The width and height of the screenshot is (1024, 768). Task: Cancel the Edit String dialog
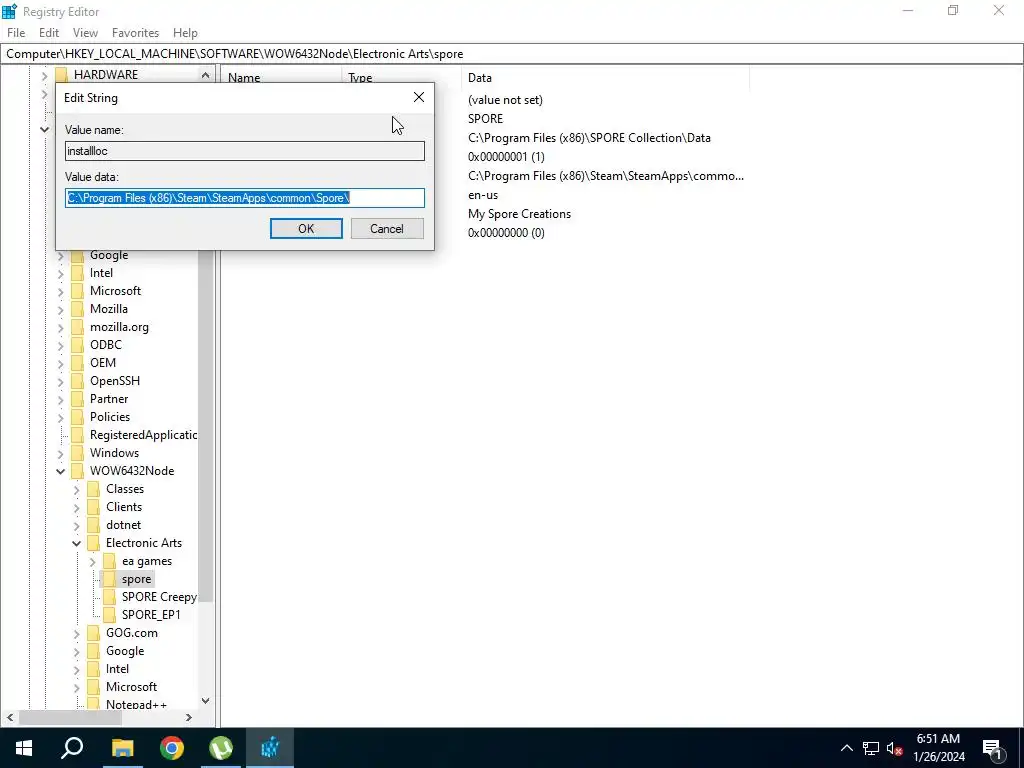(x=387, y=229)
